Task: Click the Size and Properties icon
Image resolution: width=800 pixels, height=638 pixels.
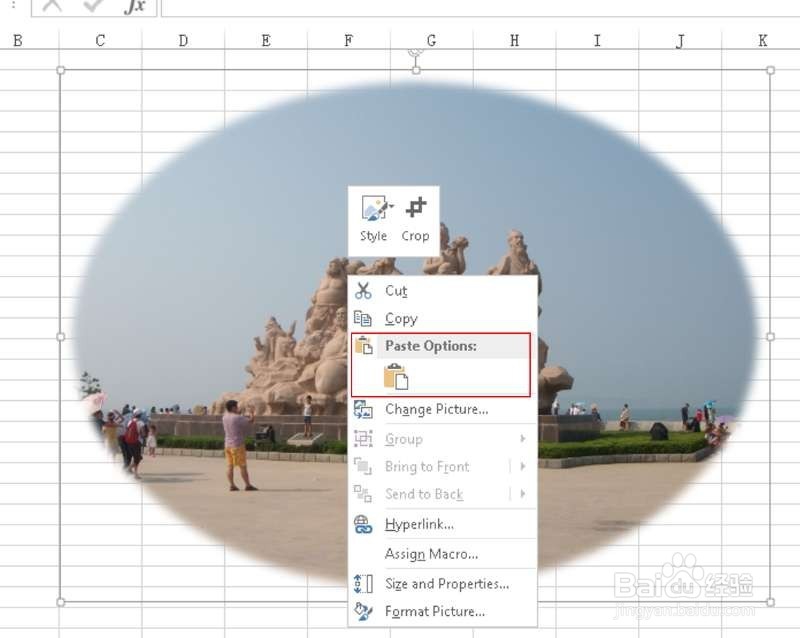Action: click(363, 584)
